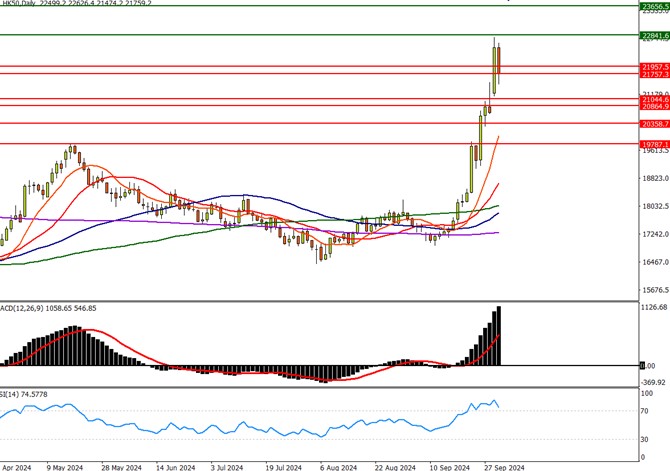
Task: Click the RSI scale value 100
Action: pyautogui.click(x=647, y=395)
